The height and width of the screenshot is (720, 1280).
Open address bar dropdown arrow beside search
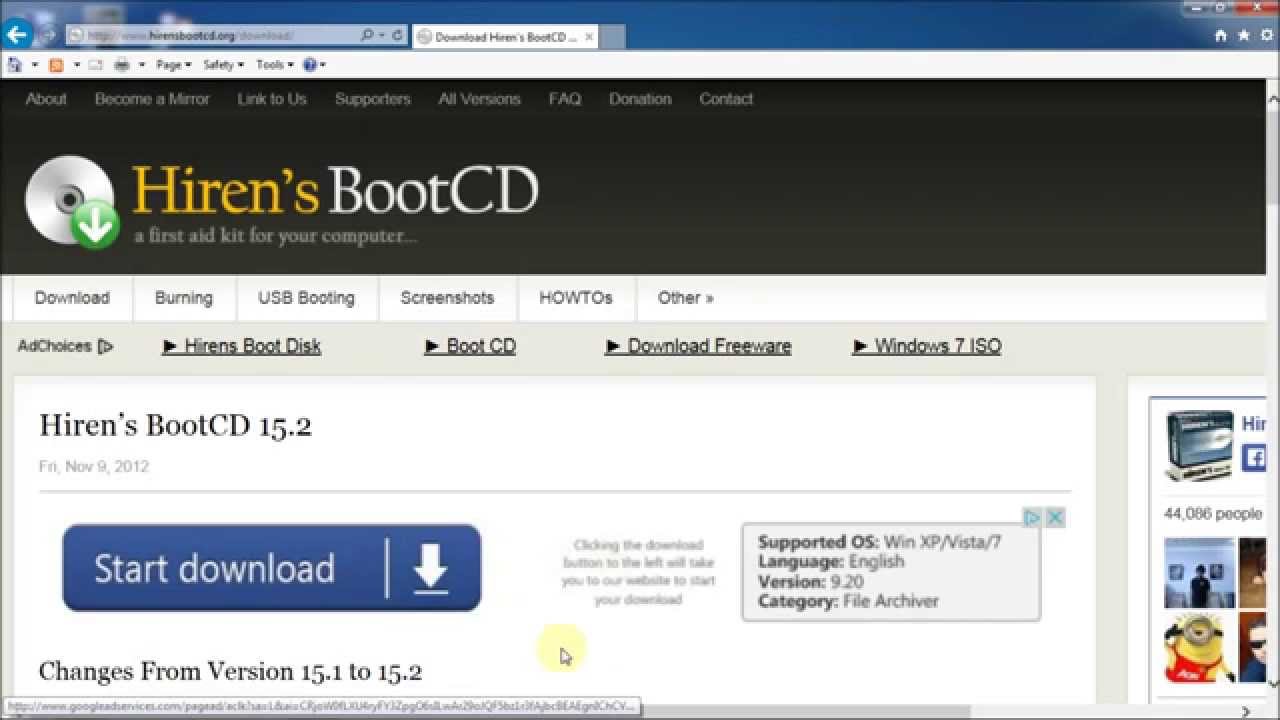click(381, 35)
